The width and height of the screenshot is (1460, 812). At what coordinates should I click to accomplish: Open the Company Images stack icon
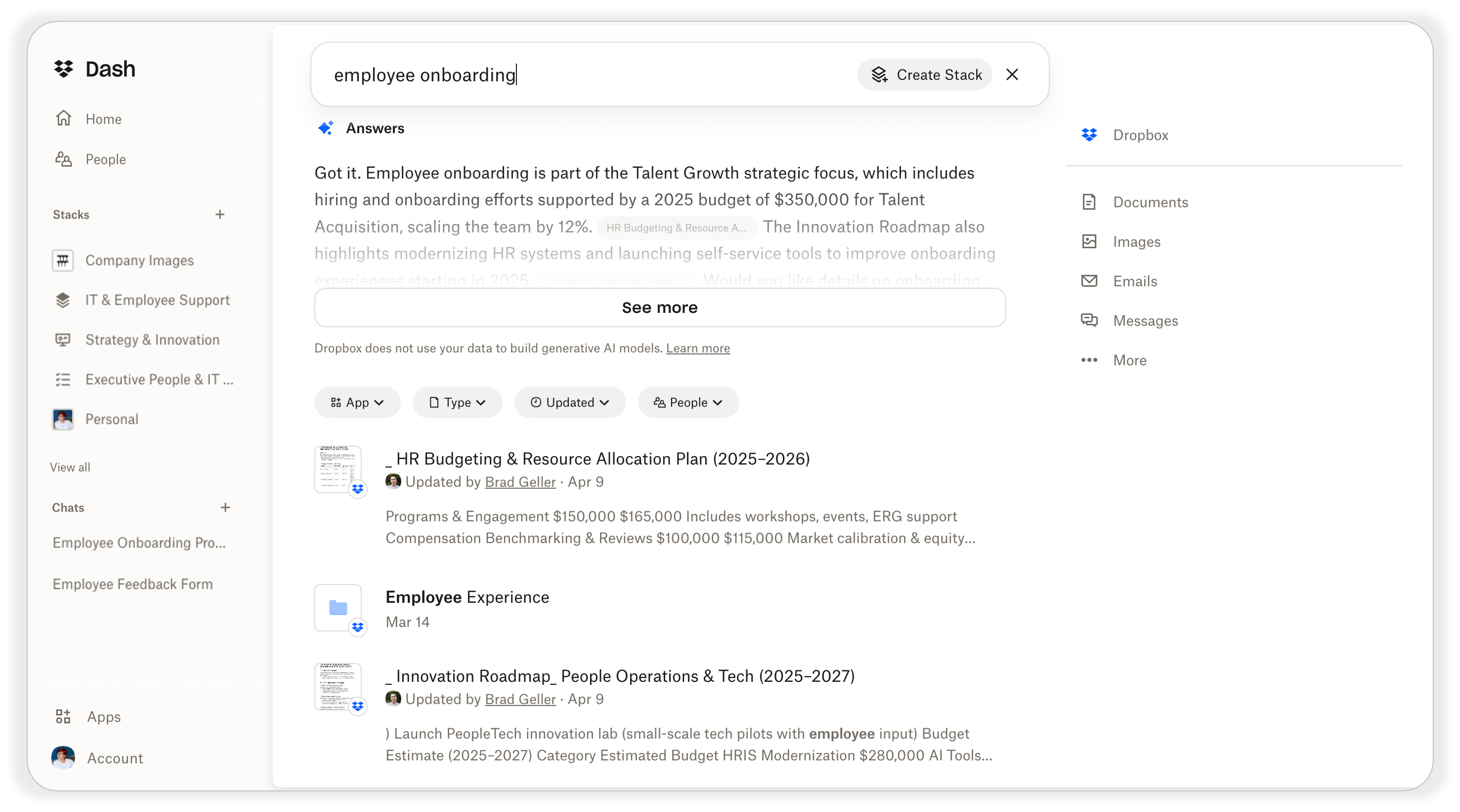(x=63, y=260)
